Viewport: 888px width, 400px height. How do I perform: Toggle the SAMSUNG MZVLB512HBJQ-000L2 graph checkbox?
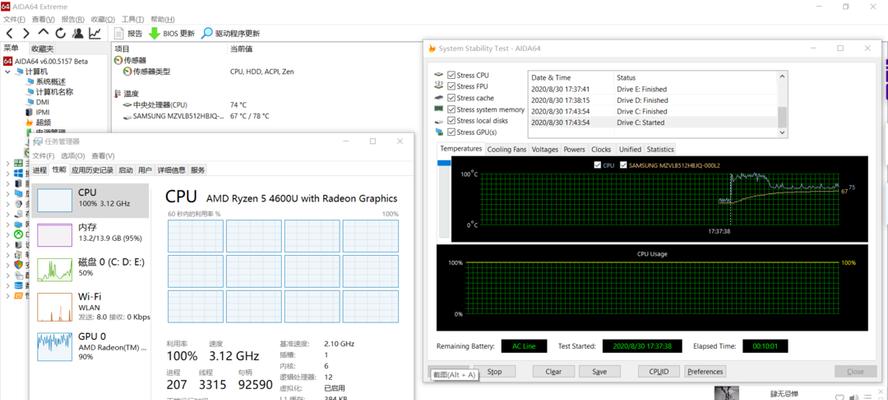click(x=624, y=165)
